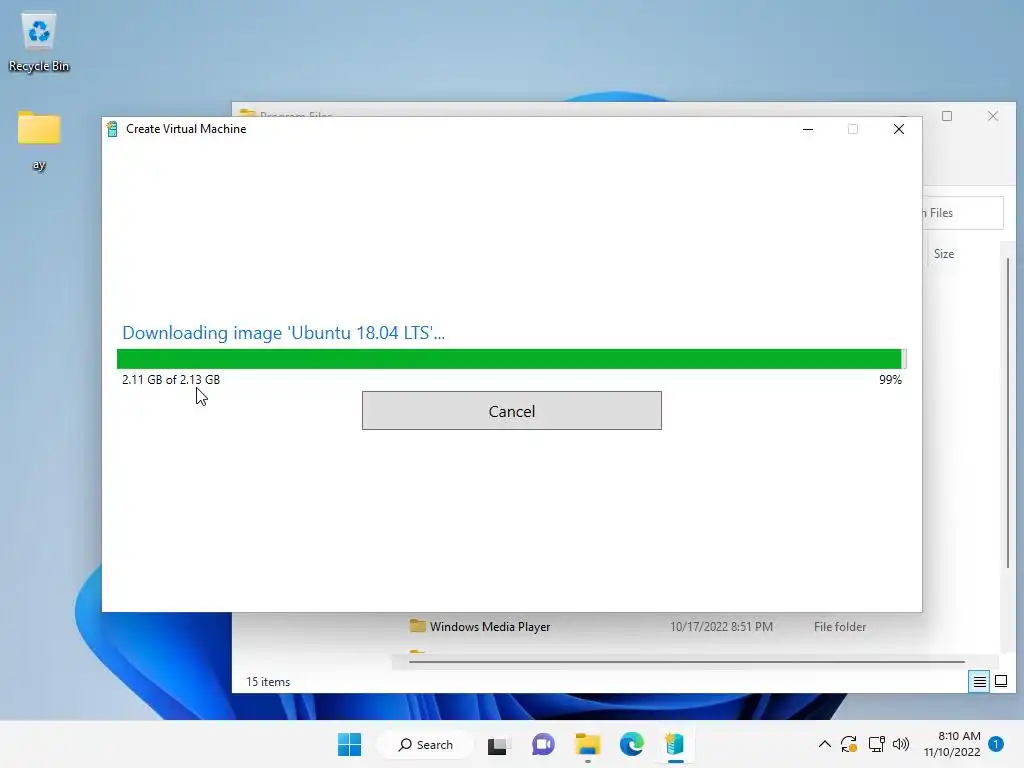The height and width of the screenshot is (768, 1024).
Task: Launch Microsoft Edge from taskbar
Action: click(632, 744)
